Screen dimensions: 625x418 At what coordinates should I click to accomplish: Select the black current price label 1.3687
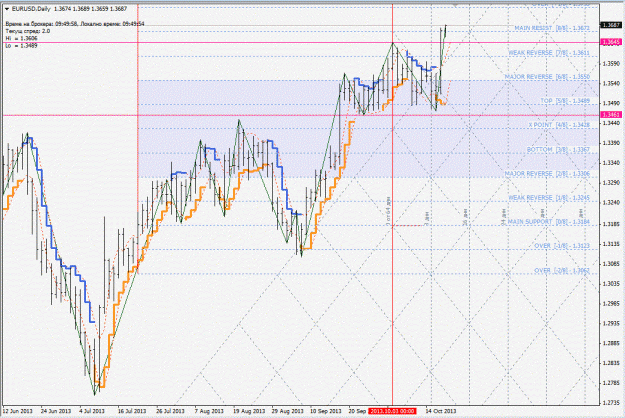click(612, 25)
